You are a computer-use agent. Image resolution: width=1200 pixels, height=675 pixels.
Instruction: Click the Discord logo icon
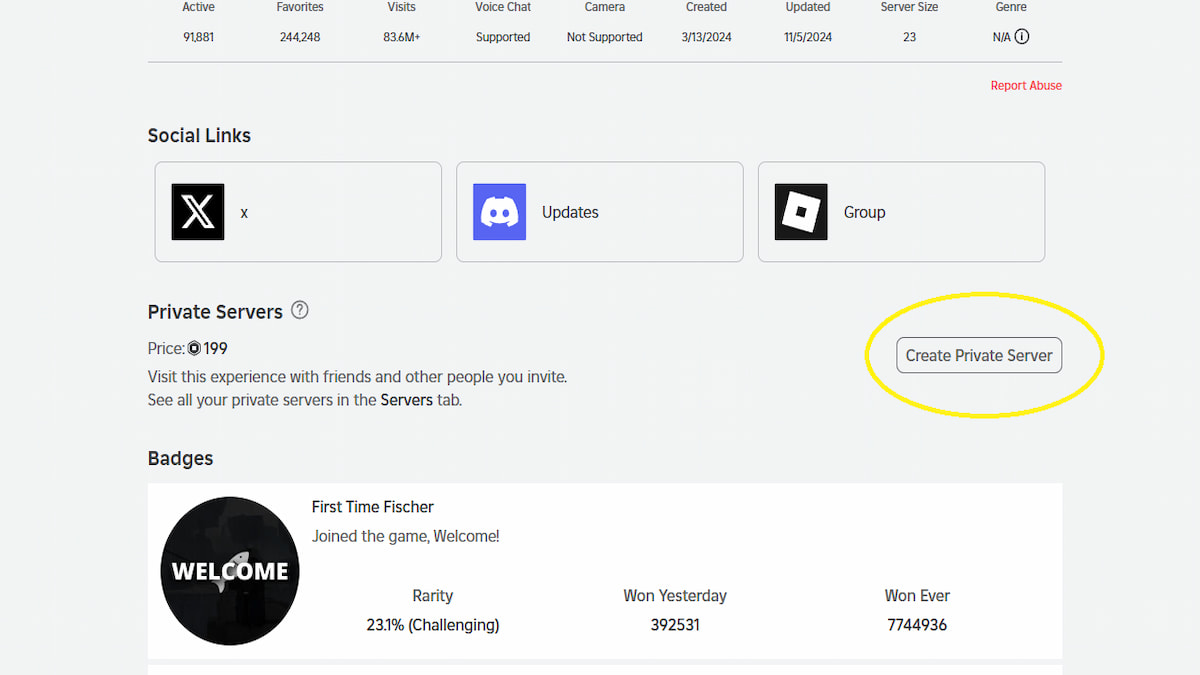(499, 212)
